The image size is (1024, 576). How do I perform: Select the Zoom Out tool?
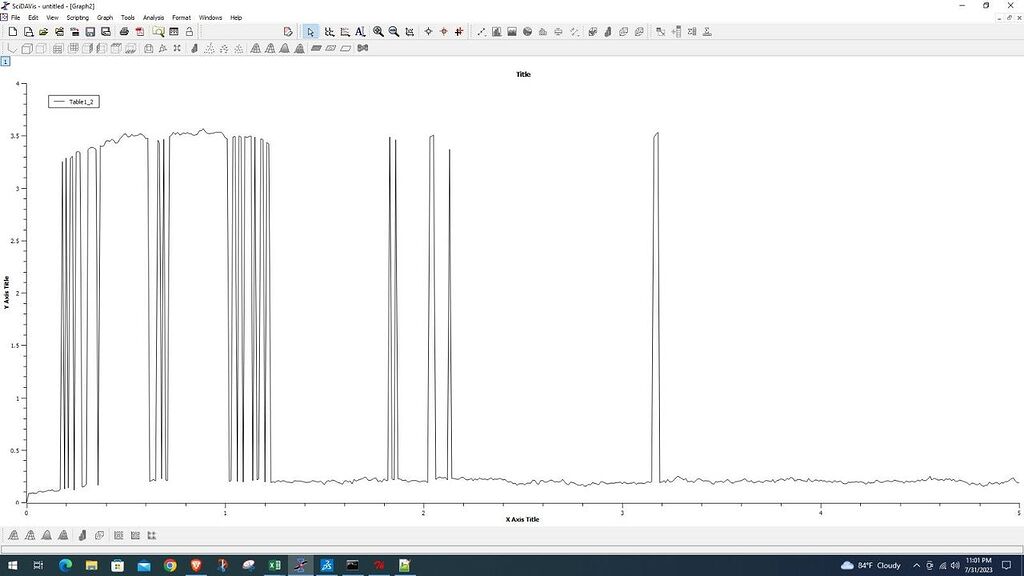(396, 31)
